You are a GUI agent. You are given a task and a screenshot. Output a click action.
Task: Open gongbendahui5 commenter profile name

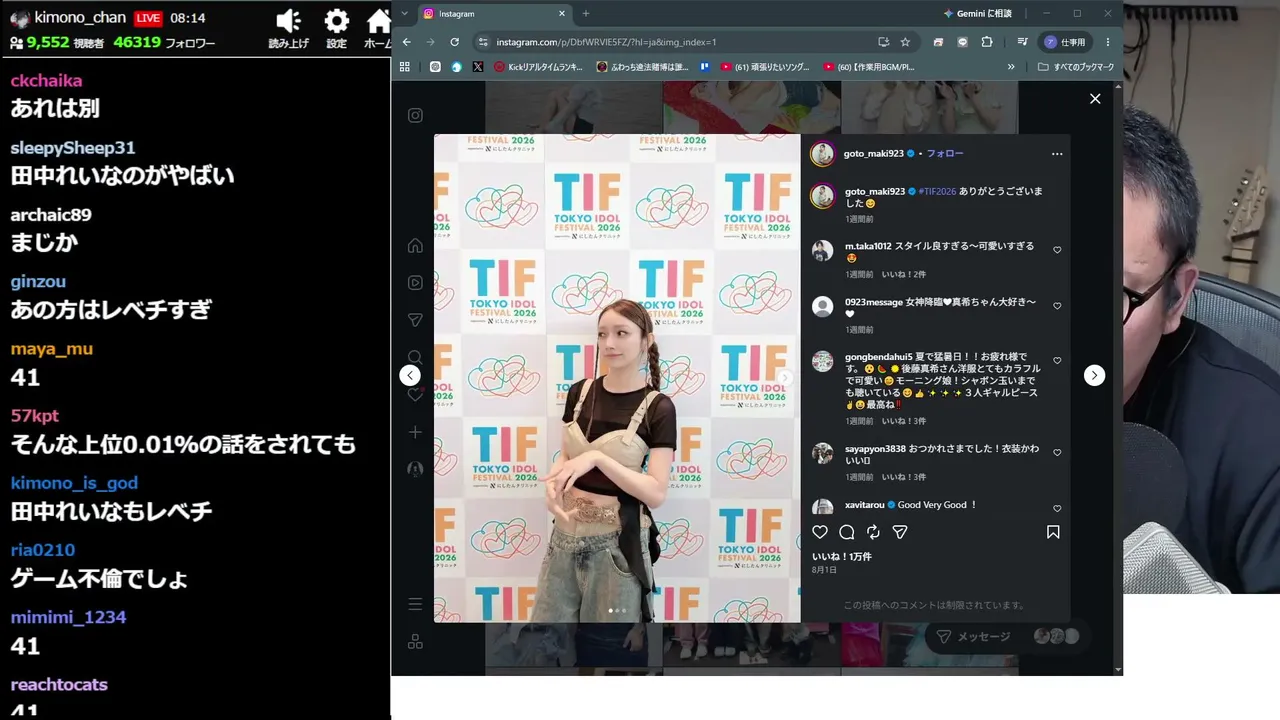click(880, 357)
